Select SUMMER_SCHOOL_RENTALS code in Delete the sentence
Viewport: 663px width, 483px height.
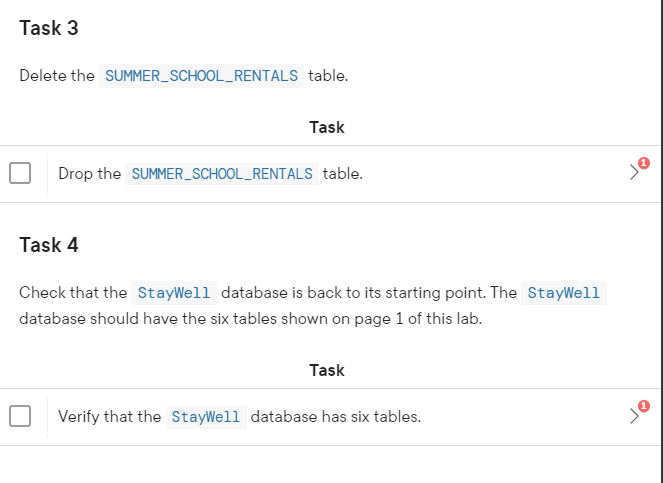click(x=201, y=76)
